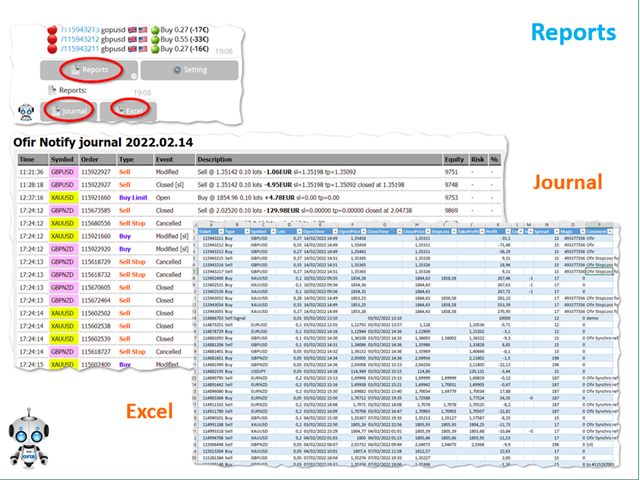Screen dimensions: 640x480
Task: Click UK flag in the /115943212 row
Action: 132,39
